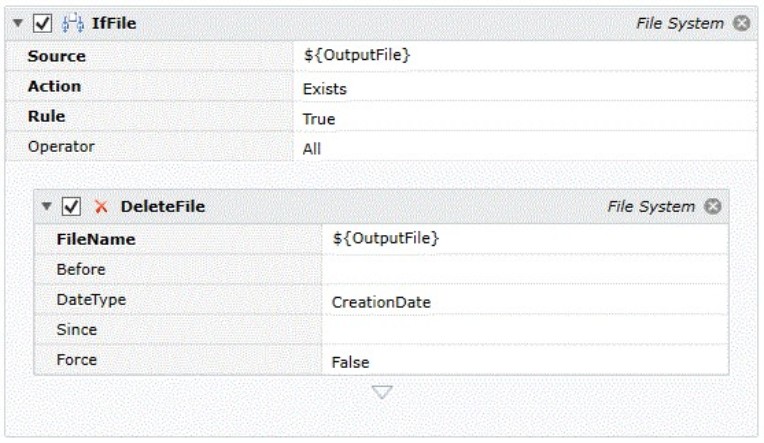Open the Operator value All
This screenshot has height=443, width=764.
(x=525, y=147)
